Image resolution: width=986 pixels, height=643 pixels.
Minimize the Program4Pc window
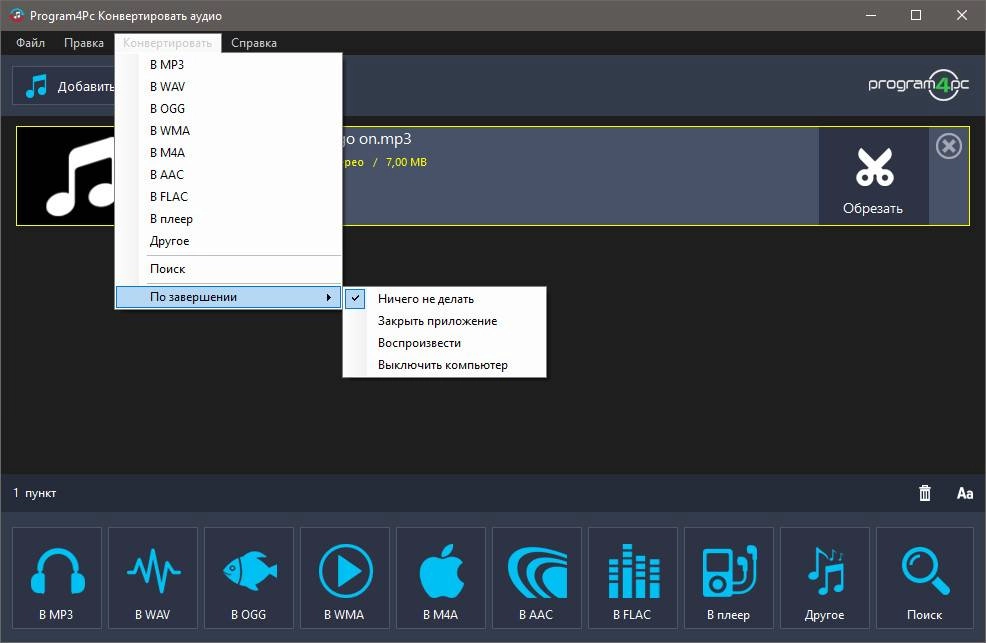(871, 15)
